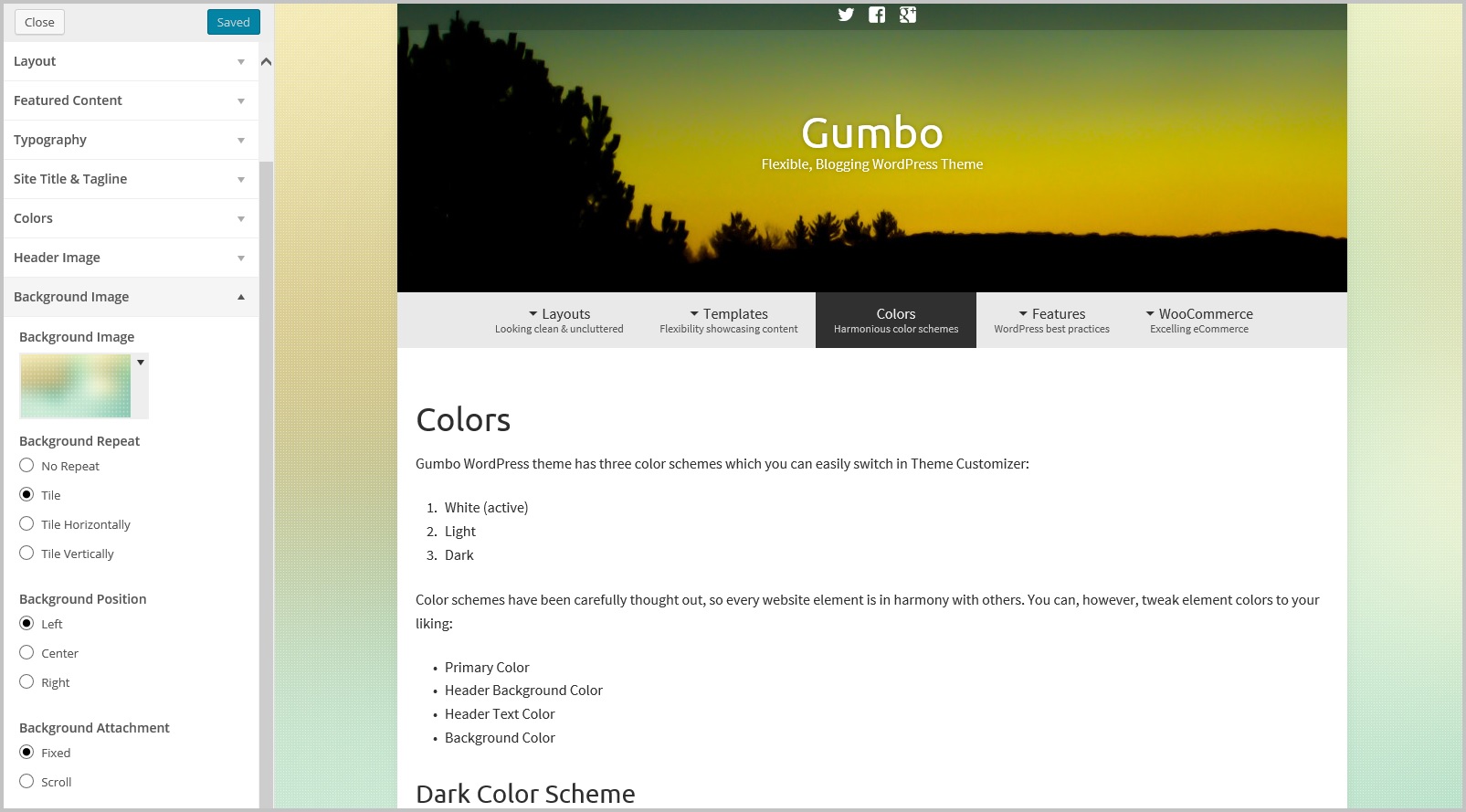Screen dimensions: 1466x812
Task: Click the background image thumbnail preview
Action: click(76, 386)
